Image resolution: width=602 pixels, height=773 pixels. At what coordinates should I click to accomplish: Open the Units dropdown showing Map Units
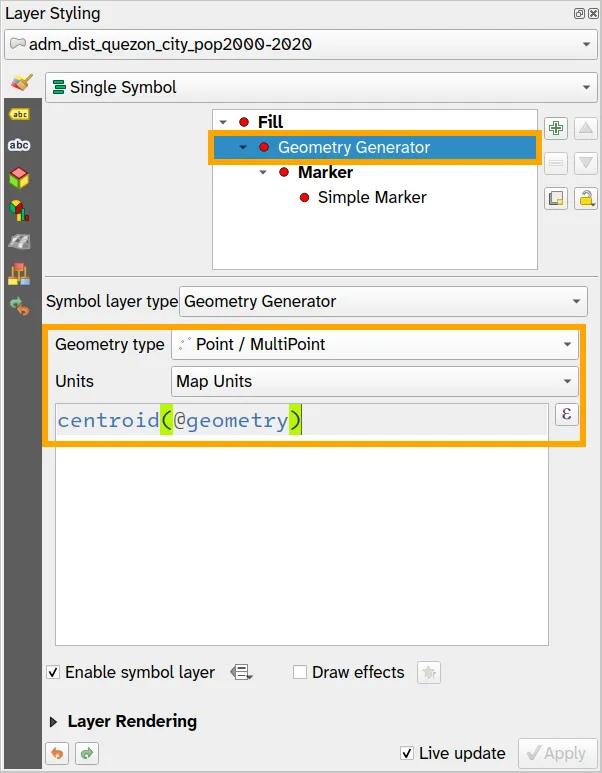375,381
